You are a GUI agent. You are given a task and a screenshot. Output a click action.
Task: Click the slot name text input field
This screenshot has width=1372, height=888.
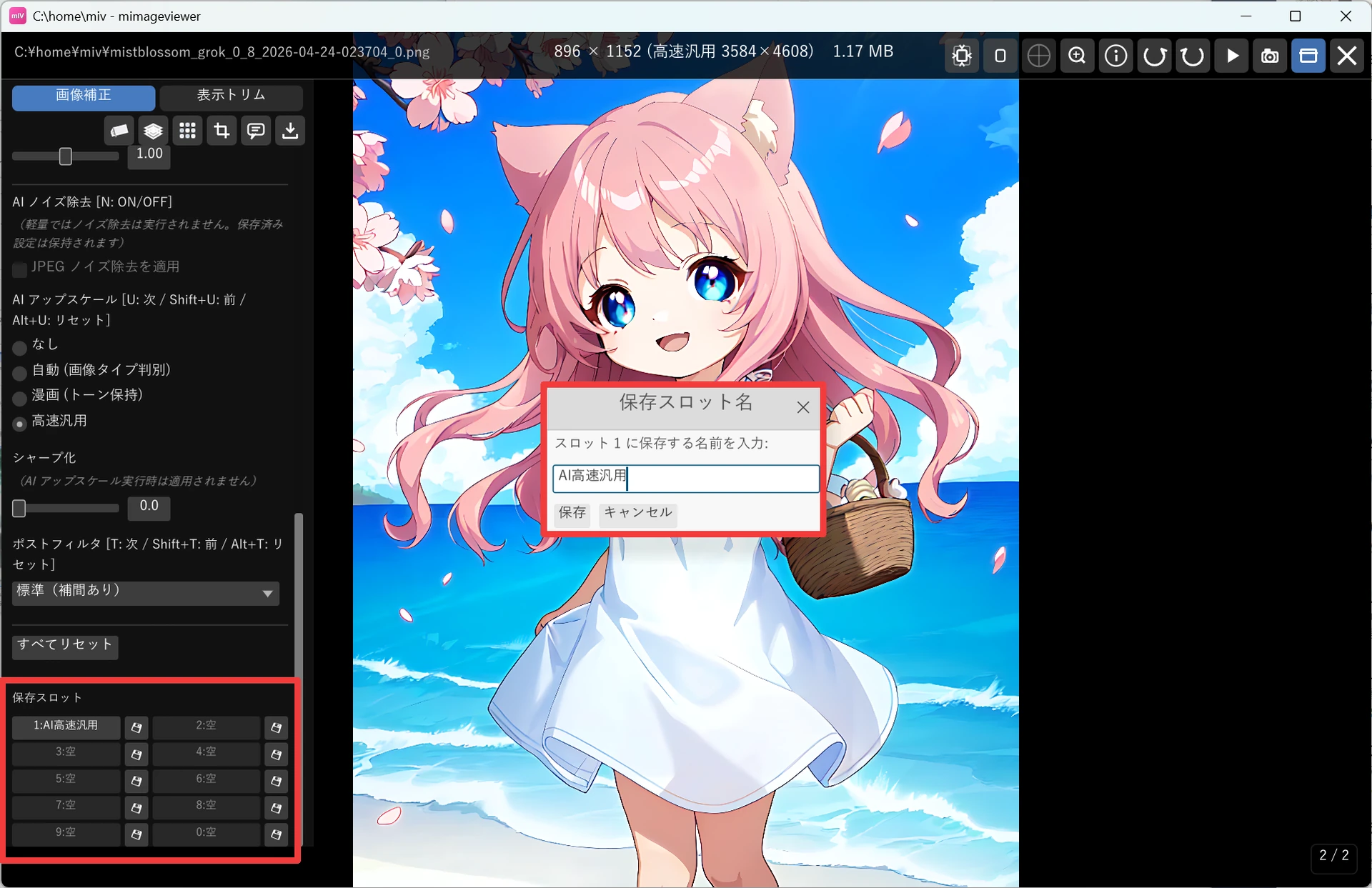[x=686, y=478]
